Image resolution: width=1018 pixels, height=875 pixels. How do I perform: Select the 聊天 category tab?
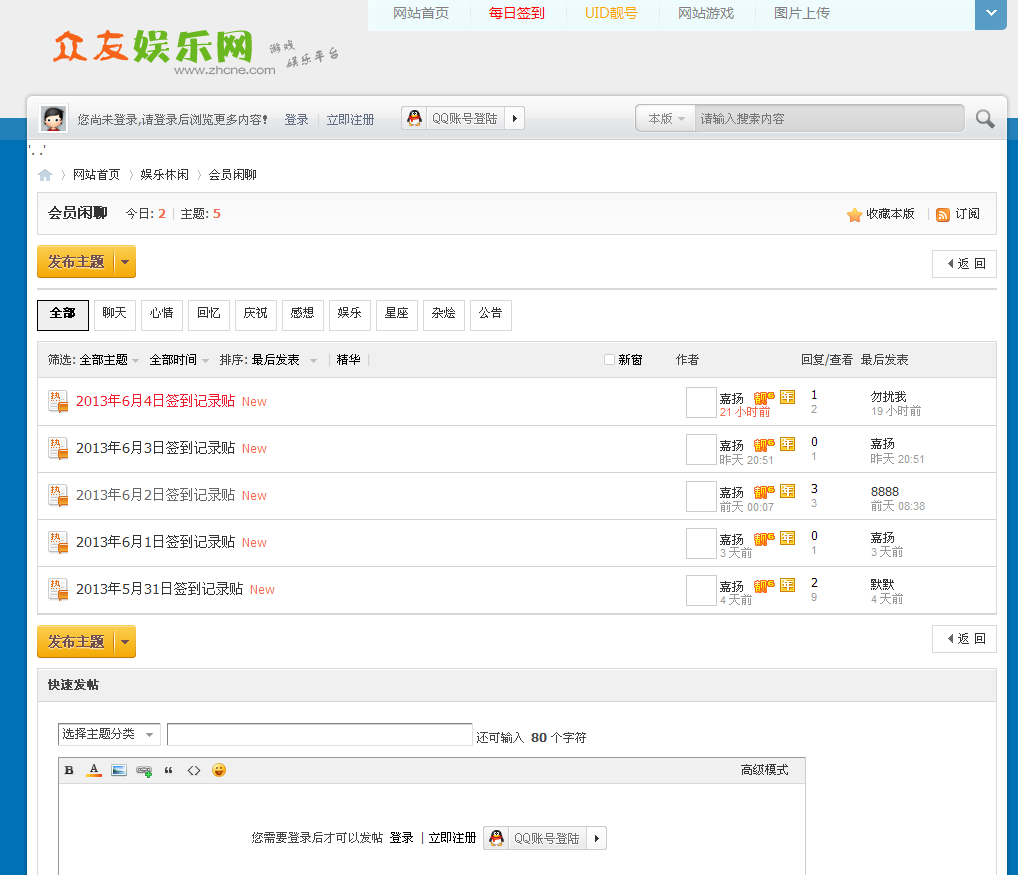click(115, 314)
